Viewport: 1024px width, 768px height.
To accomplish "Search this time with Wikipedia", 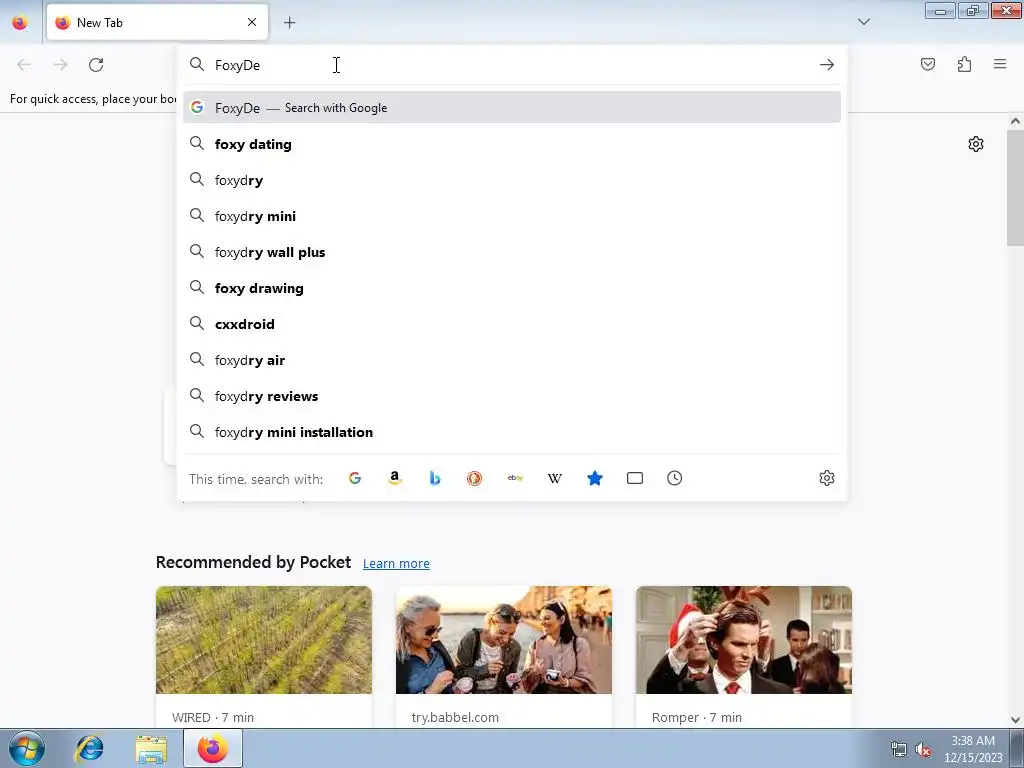I will (x=554, y=478).
